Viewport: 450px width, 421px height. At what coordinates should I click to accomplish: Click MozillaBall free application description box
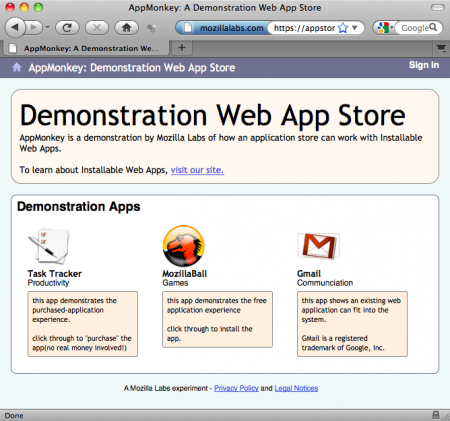tap(217, 319)
